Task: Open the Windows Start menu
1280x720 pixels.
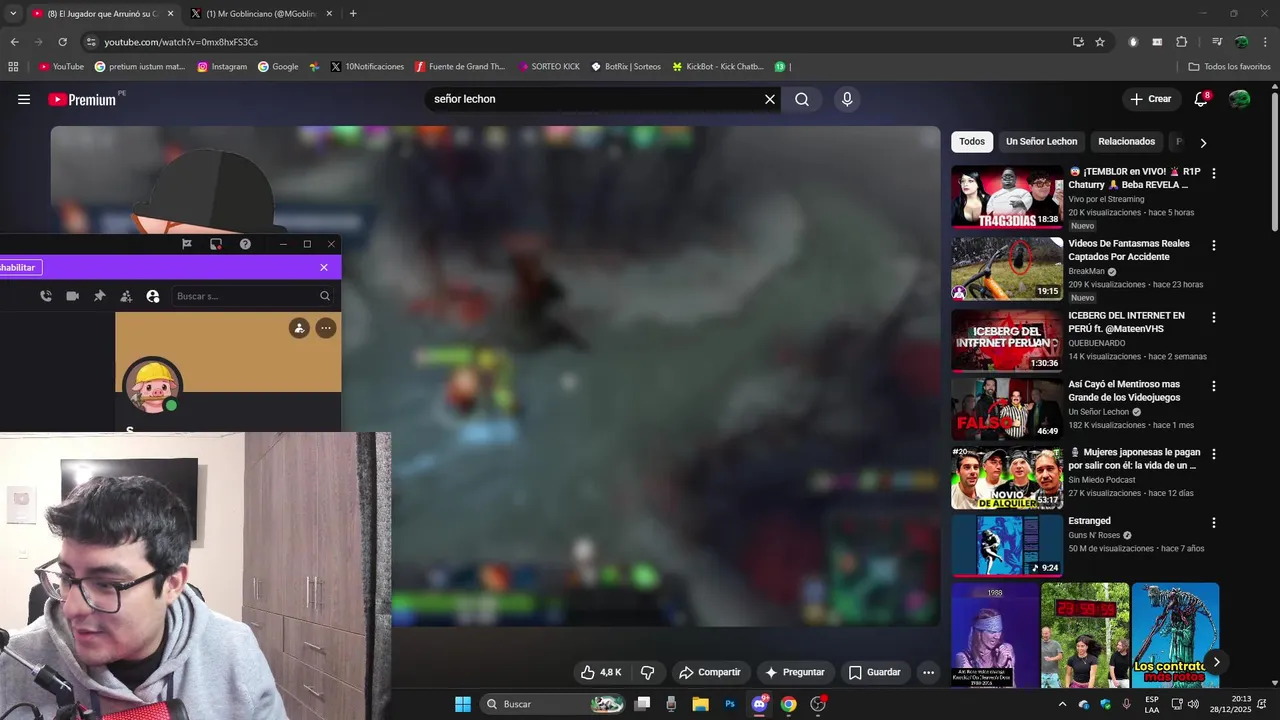Action: [463, 704]
